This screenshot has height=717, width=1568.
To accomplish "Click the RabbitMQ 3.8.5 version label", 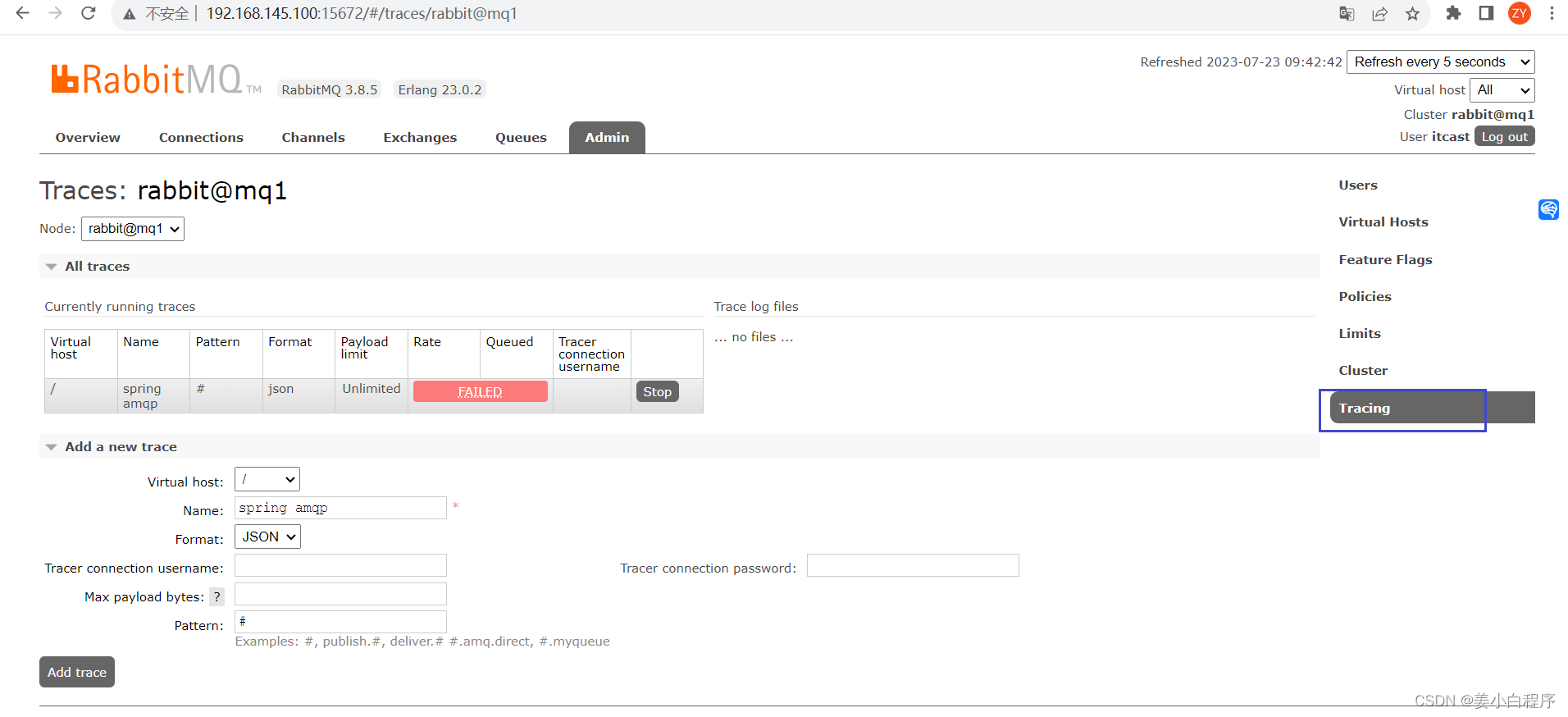I will tap(330, 89).
